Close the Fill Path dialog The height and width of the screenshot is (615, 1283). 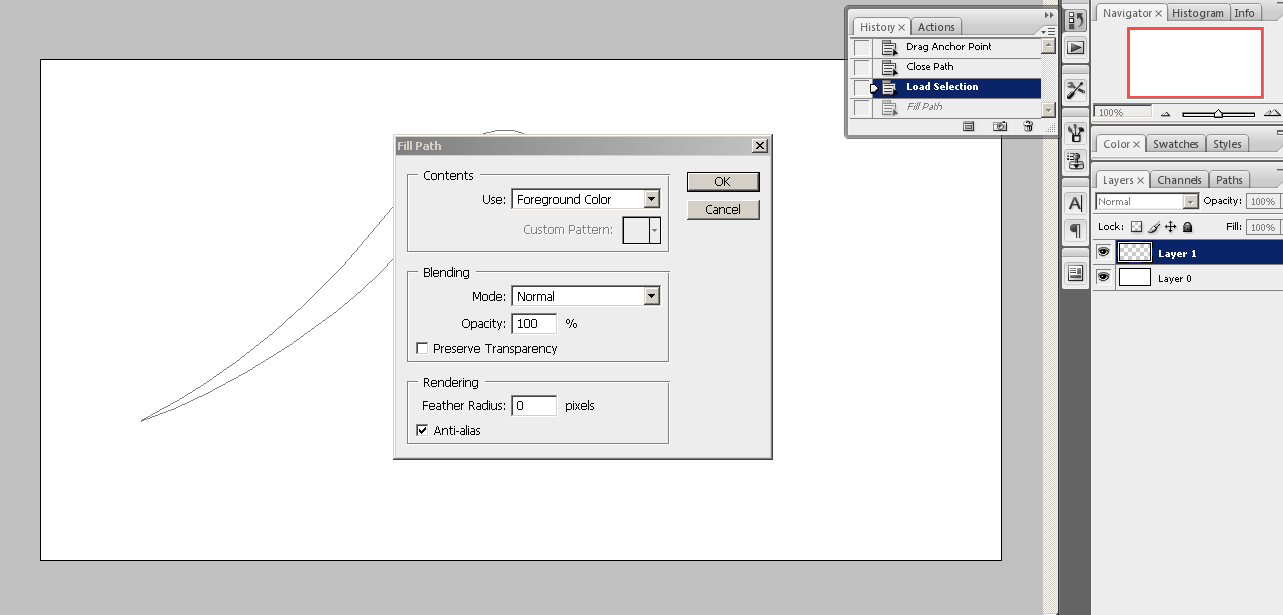coord(760,146)
